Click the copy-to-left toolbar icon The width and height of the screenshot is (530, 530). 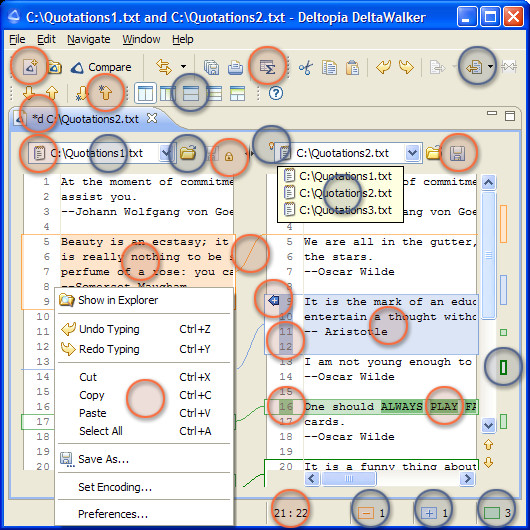[x=474, y=67]
